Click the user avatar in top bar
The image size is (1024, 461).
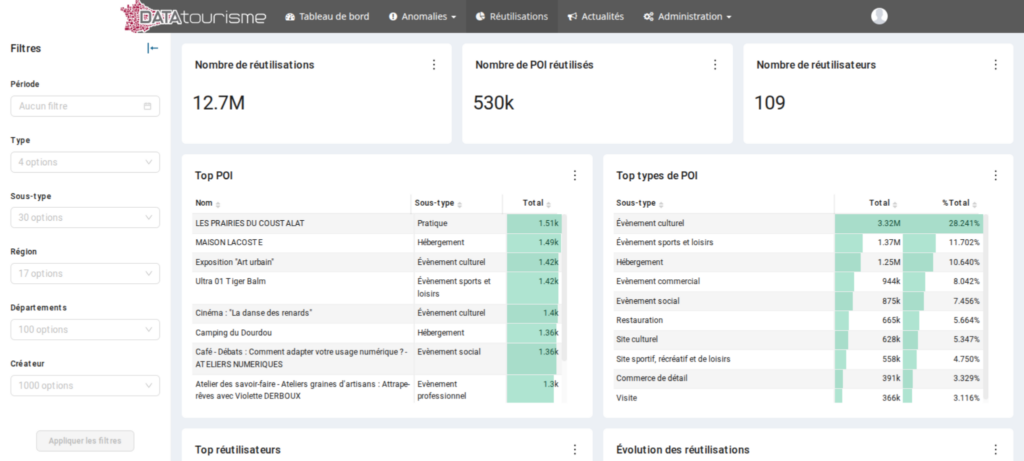[x=879, y=16]
